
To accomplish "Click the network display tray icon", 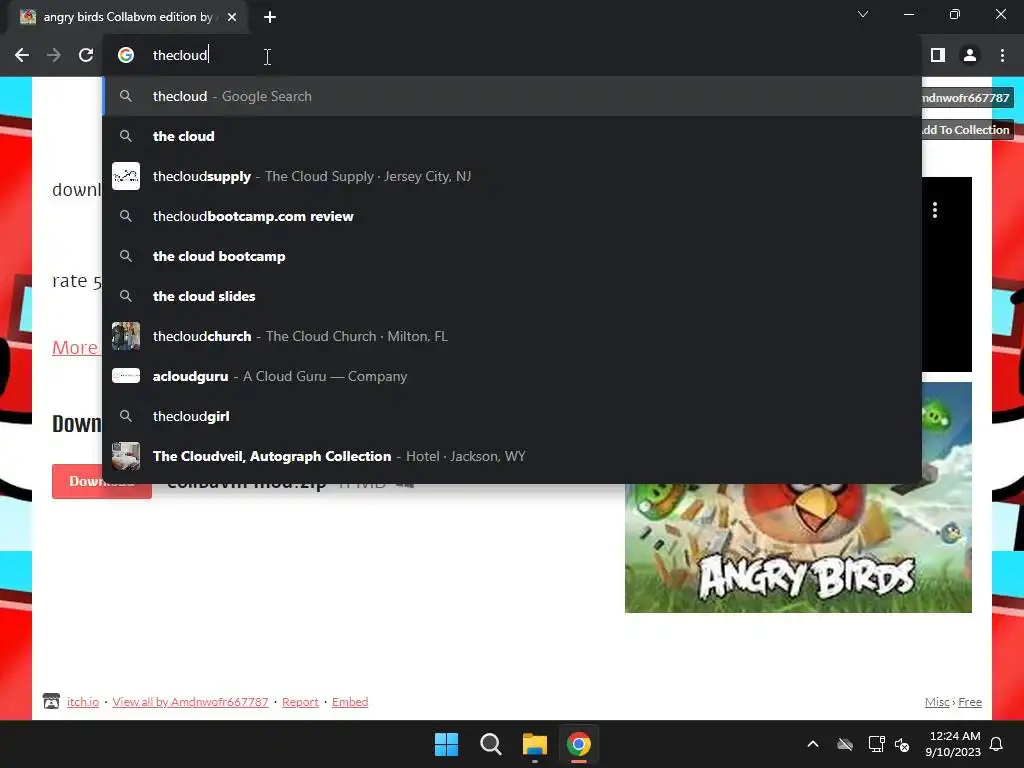I will tap(876, 744).
